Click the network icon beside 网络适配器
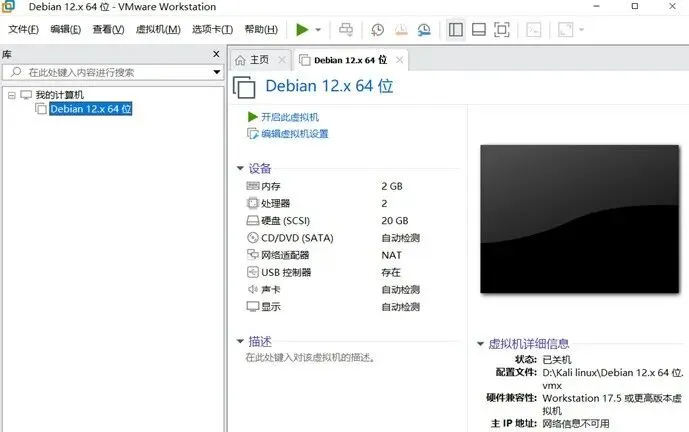 [253, 254]
